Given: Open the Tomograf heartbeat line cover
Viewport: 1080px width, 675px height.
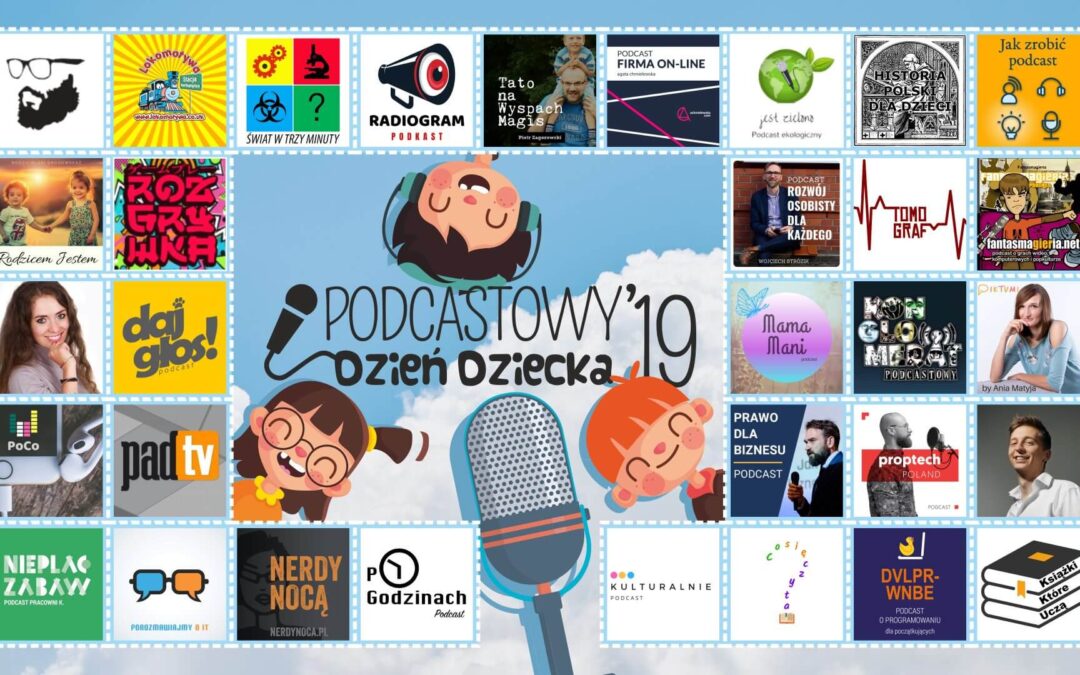Looking at the screenshot, I should tap(910, 214).
